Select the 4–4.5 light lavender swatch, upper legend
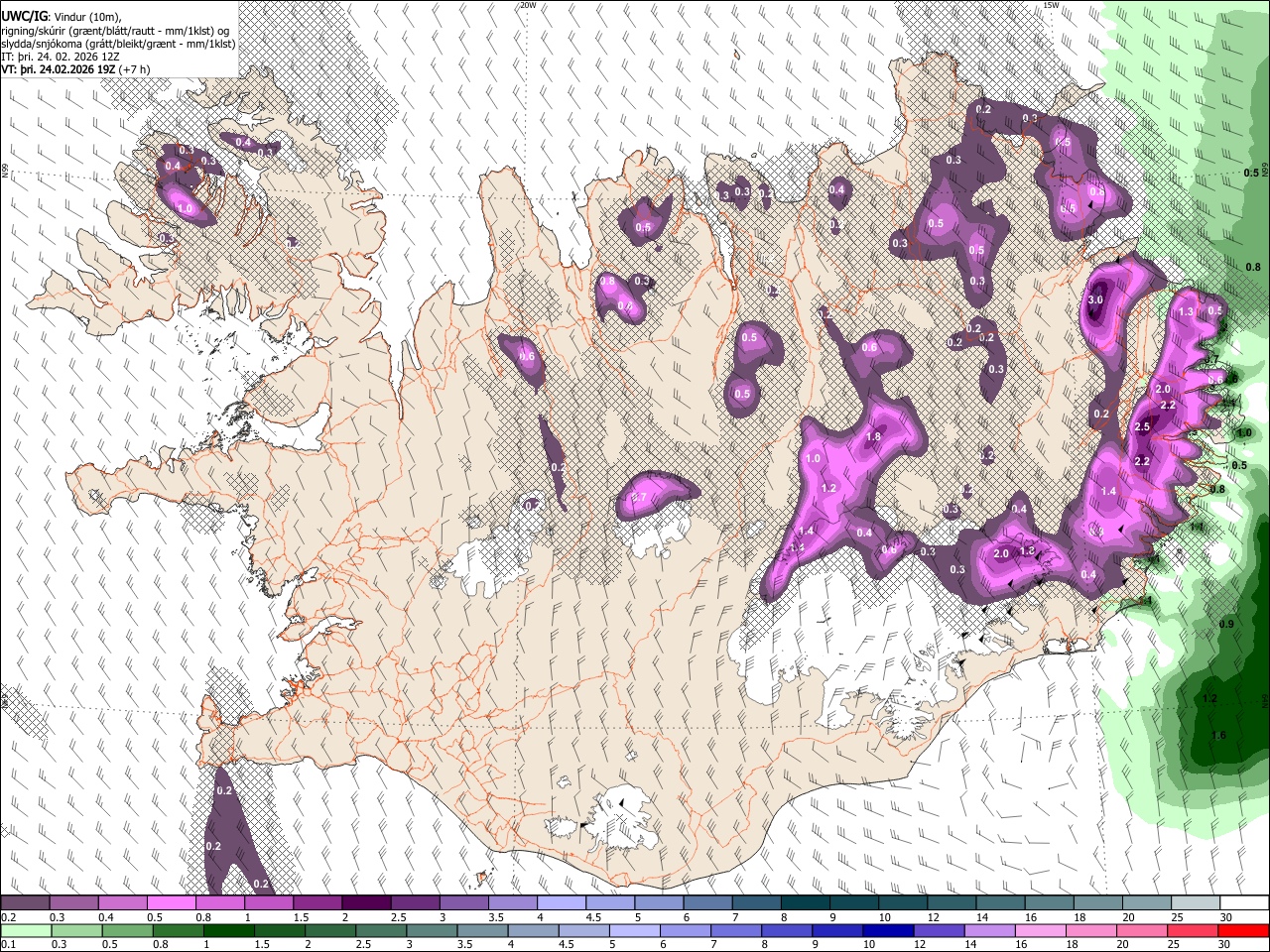1270x952 pixels. (x=562, y=902)
